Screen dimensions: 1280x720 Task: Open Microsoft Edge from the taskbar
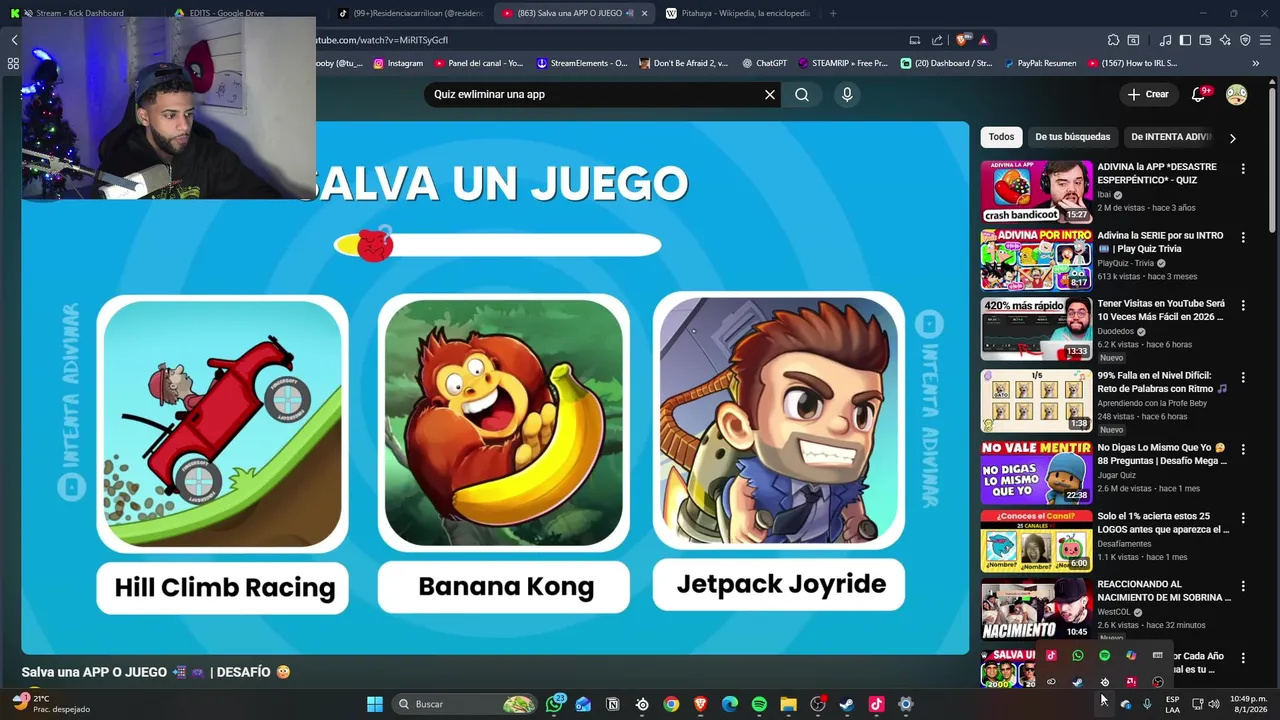coord(730,704)
